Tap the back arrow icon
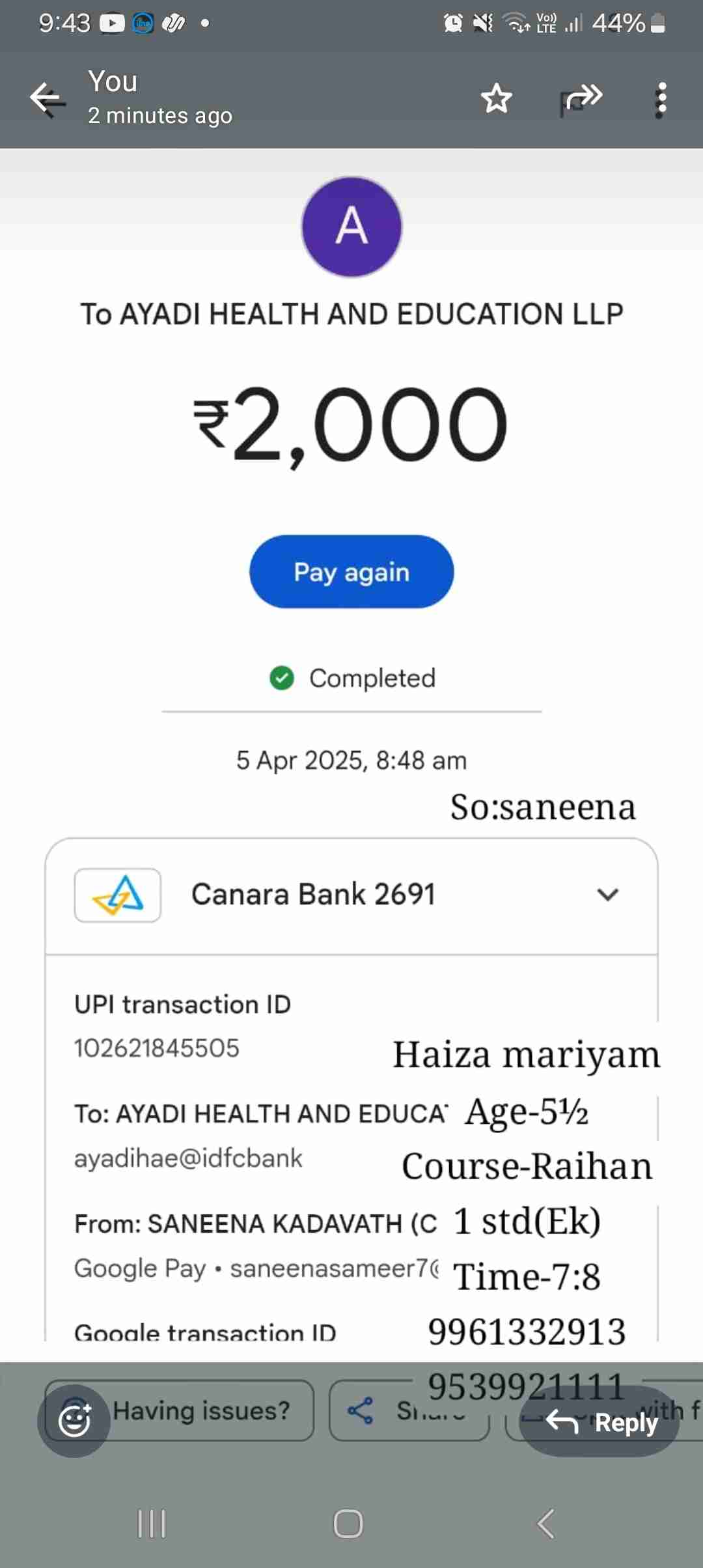The width and height of the screenshot is (703, 1568). [x=48, y=99]
